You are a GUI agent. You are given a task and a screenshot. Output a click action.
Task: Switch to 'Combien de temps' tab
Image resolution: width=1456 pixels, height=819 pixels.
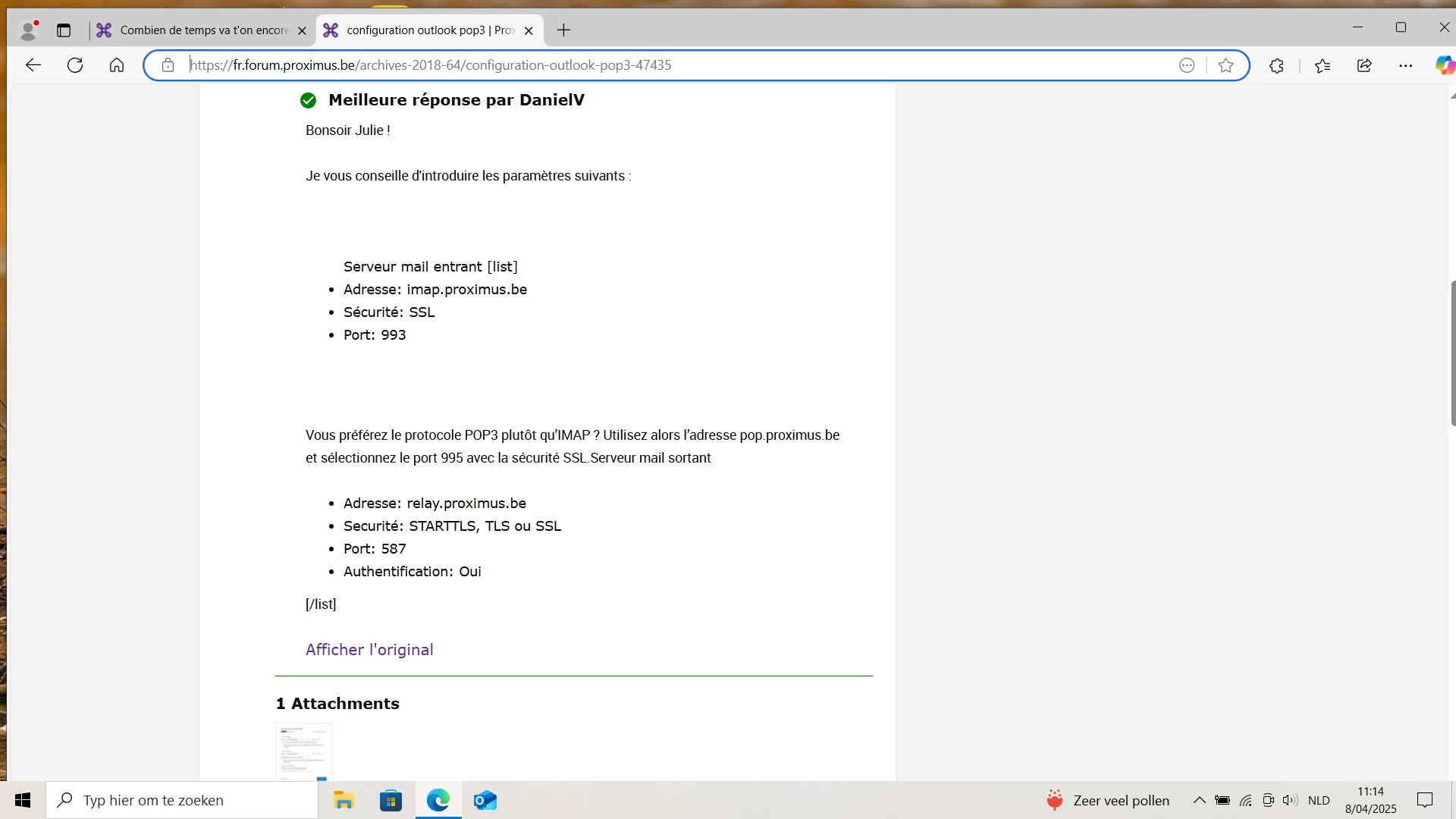(203, 30)
